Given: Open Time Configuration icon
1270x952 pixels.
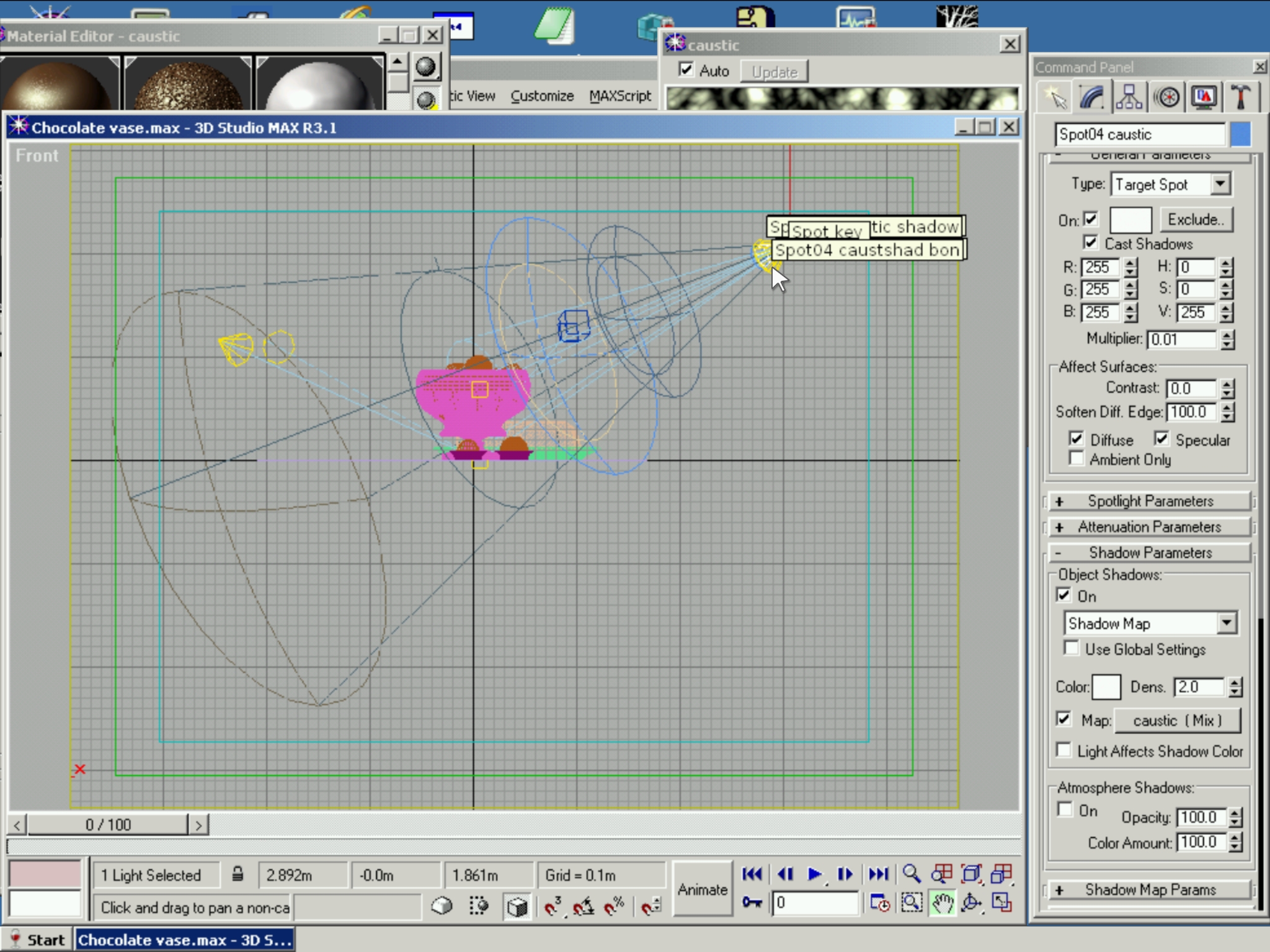Looking at the screenshot, I should [880, 904].
